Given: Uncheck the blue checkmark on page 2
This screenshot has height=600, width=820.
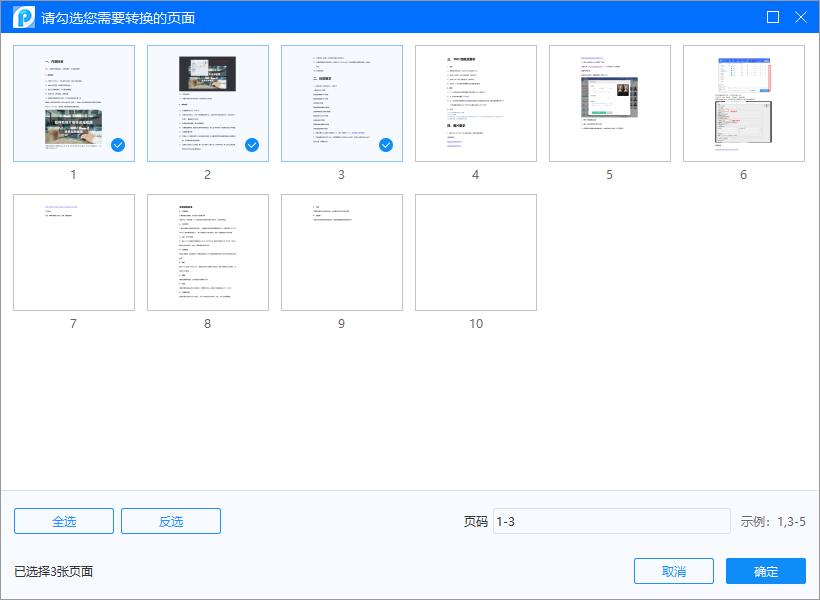Looking at the screenshot, I should click(252, 145).
